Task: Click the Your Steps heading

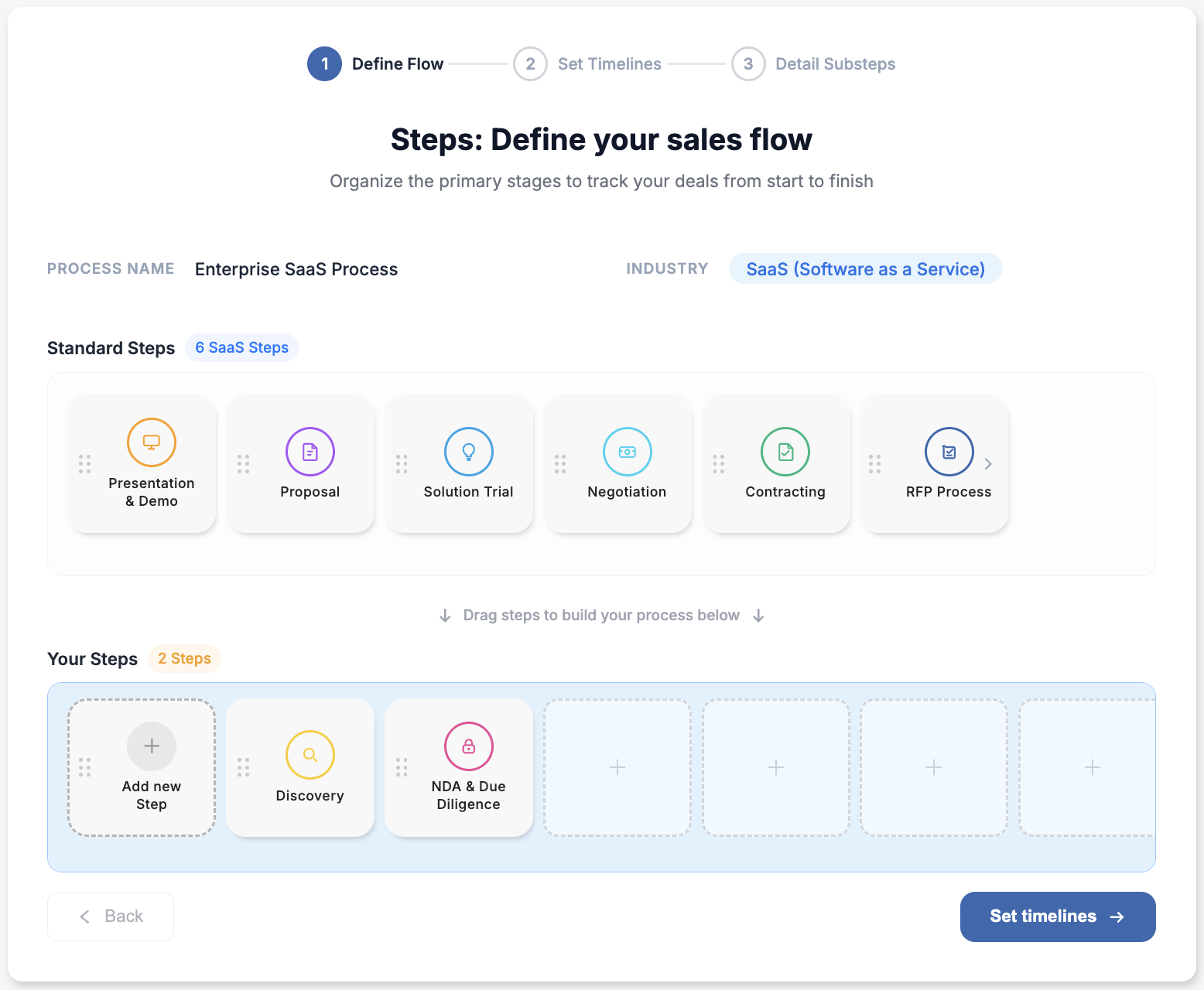Action: coord(93,659)
